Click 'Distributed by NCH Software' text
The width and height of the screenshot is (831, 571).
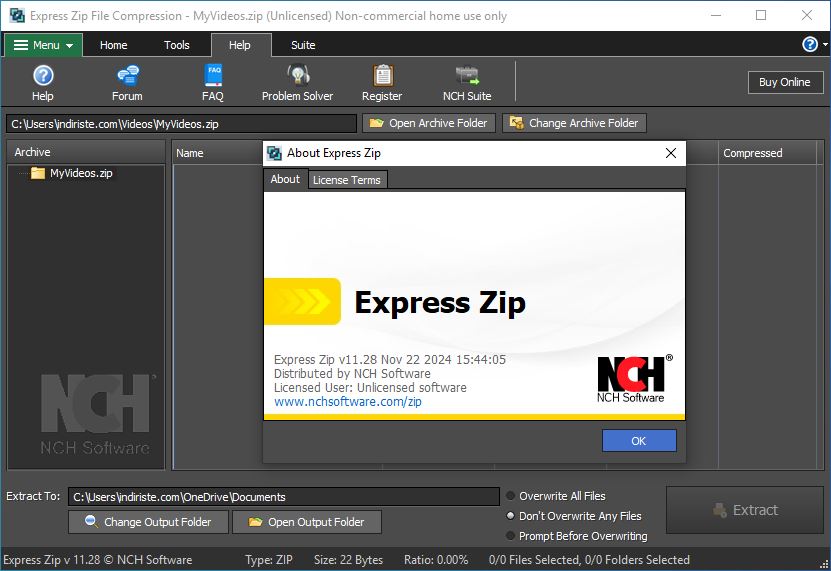coord(352,374)
